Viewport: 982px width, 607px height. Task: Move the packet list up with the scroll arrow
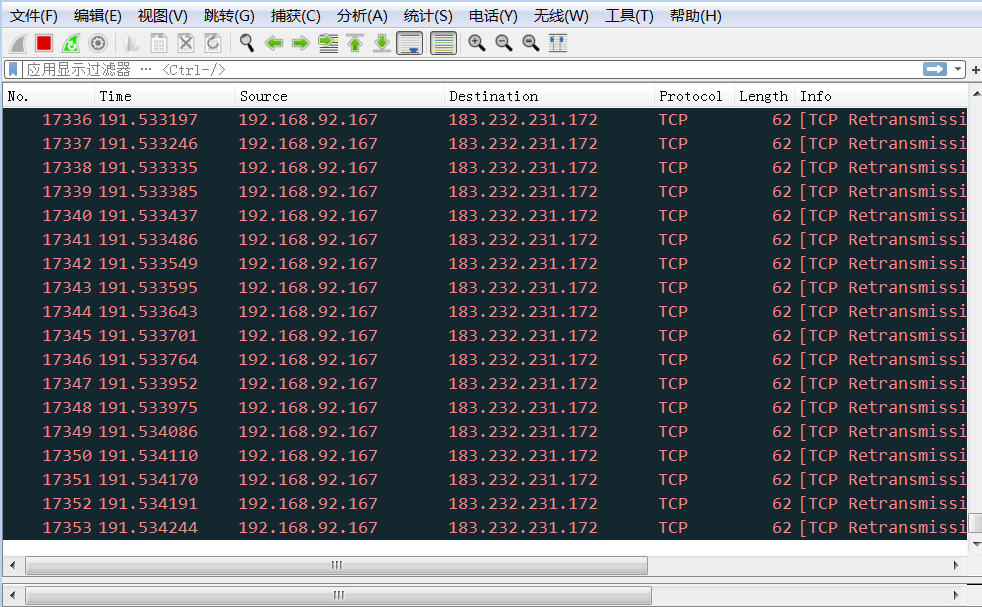(x=976, y=93)
